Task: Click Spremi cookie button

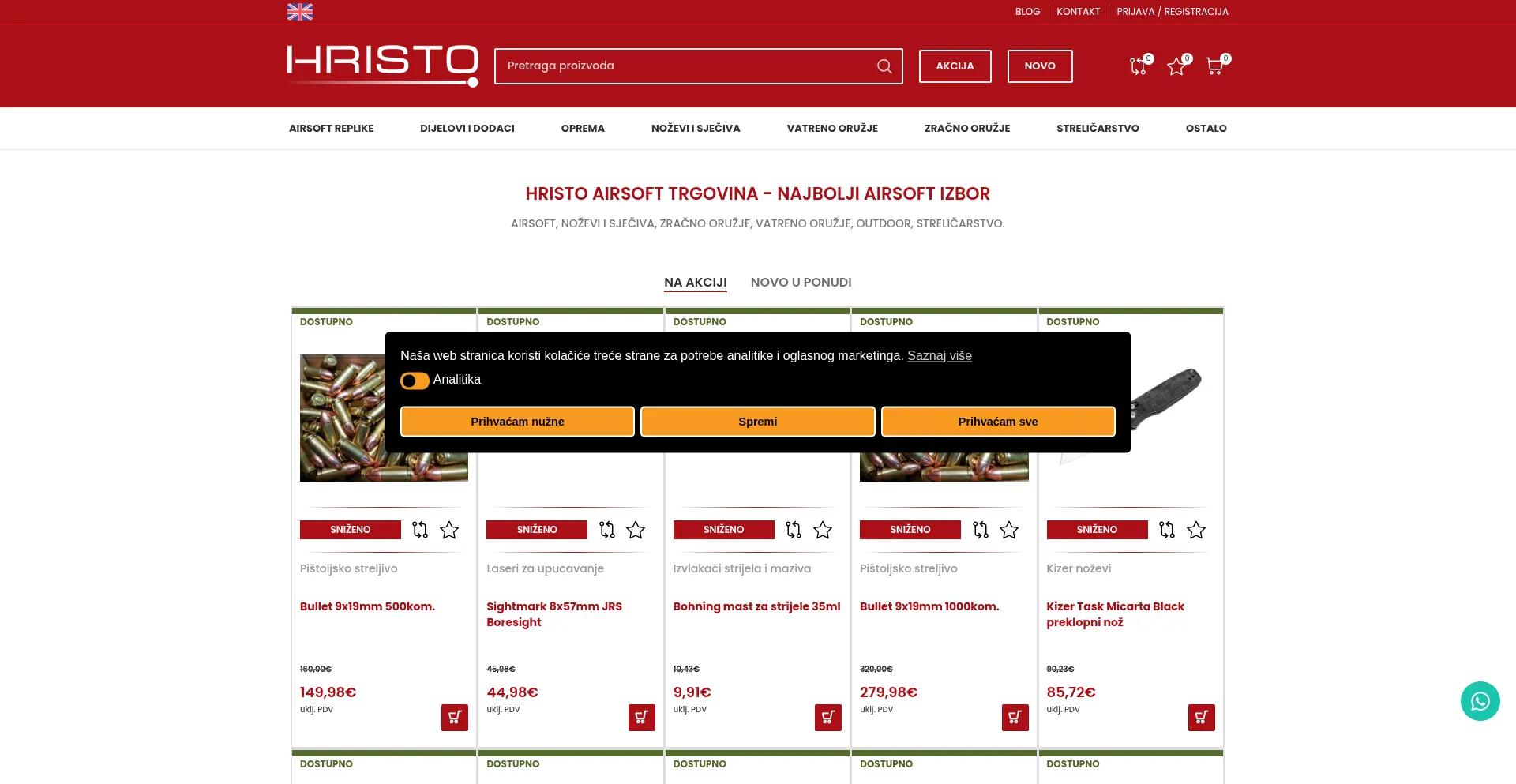Action: (758, 422)
